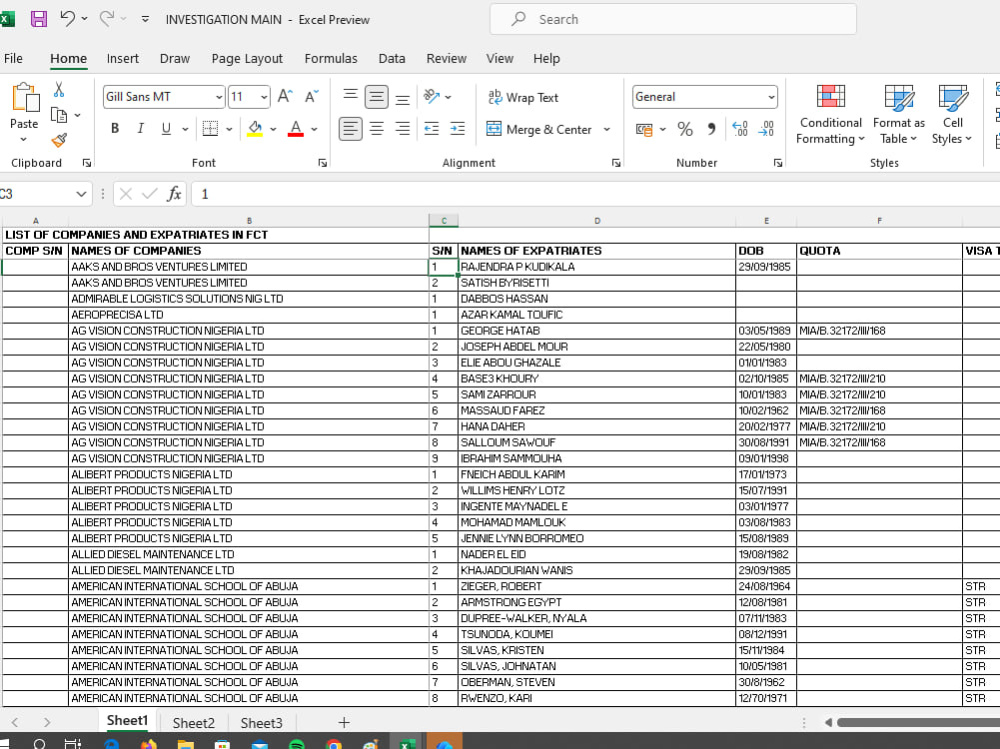Click the Borders icon
This screenshot has width=1000, height=749.
pyautogui.click(x=210, y=128)
